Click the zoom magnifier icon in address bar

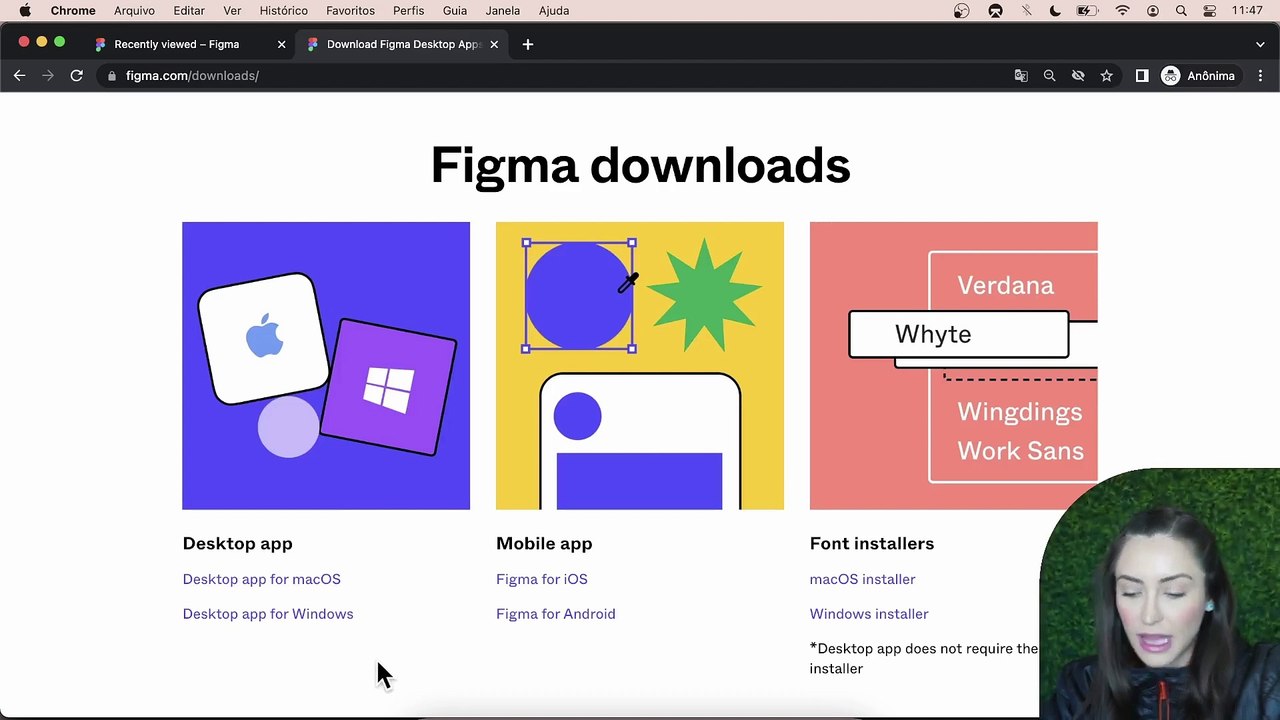coord(1049,76)
